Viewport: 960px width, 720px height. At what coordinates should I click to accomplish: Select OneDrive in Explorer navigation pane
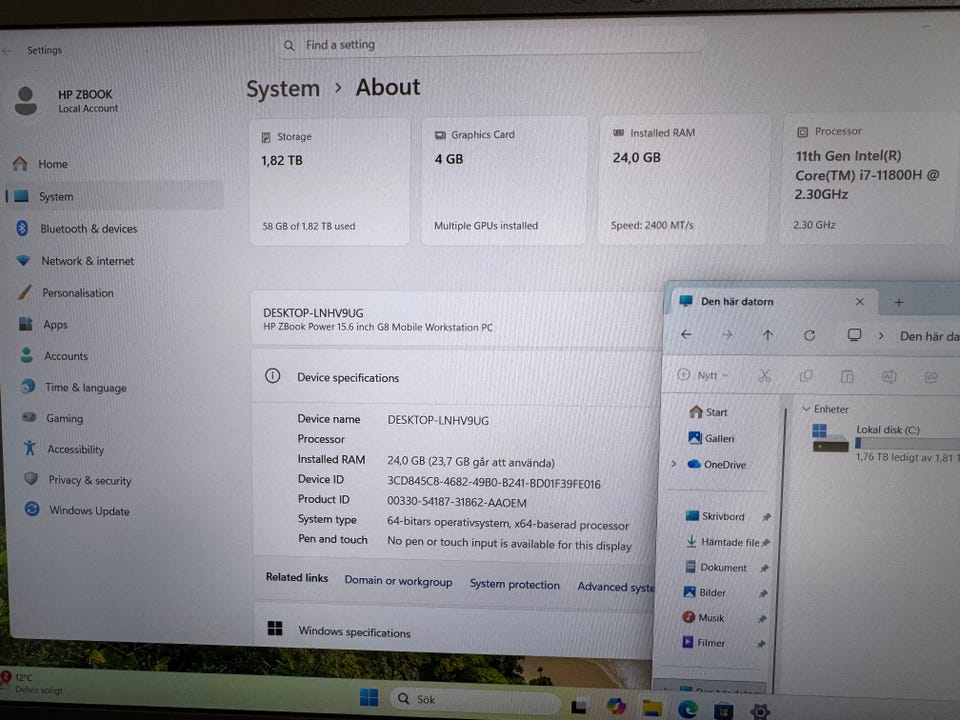716,465
